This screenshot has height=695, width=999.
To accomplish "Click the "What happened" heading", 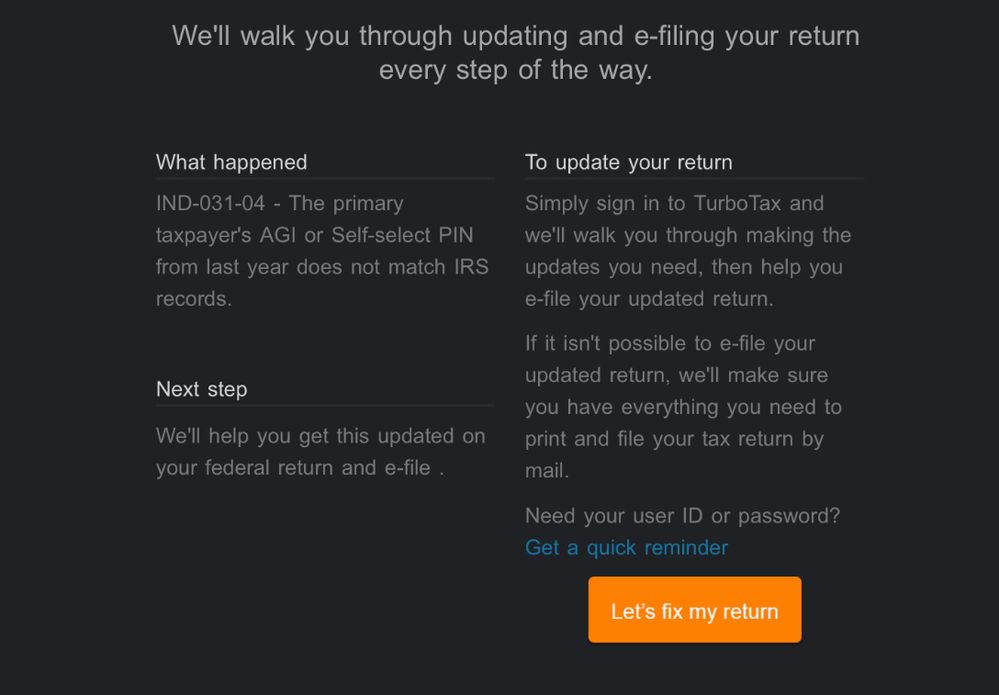I will 231,162.
